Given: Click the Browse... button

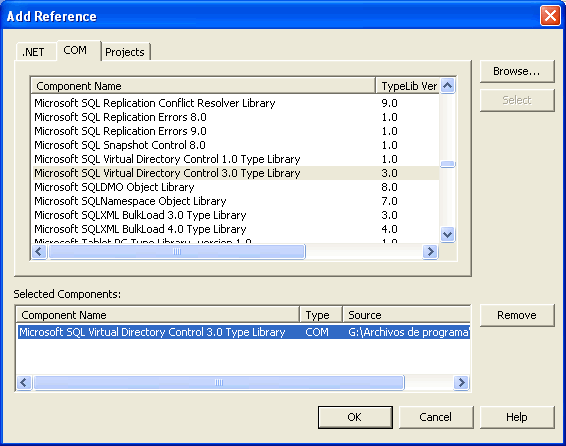Looking at the screenshot, I should click(x=517, y=71).
